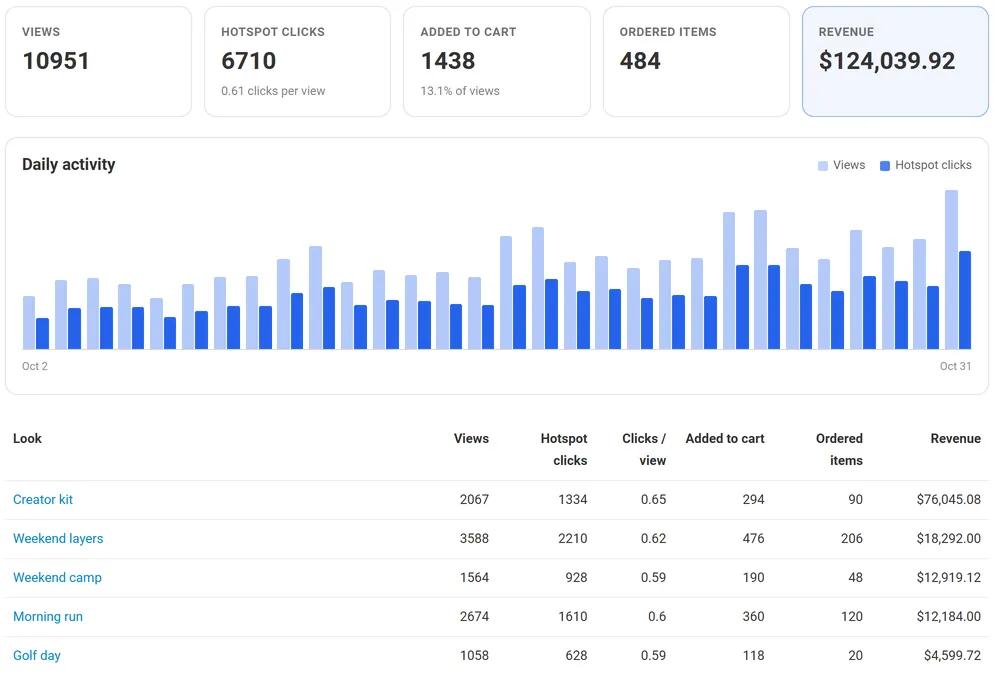This screenshot has width=995, height=680.
Task: Open the Weekend camp look
Action: [x=57, y=577]
